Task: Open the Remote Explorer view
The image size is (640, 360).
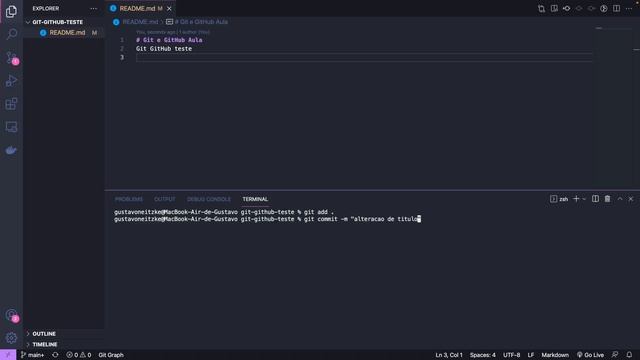Action: [x=11, y=127]
